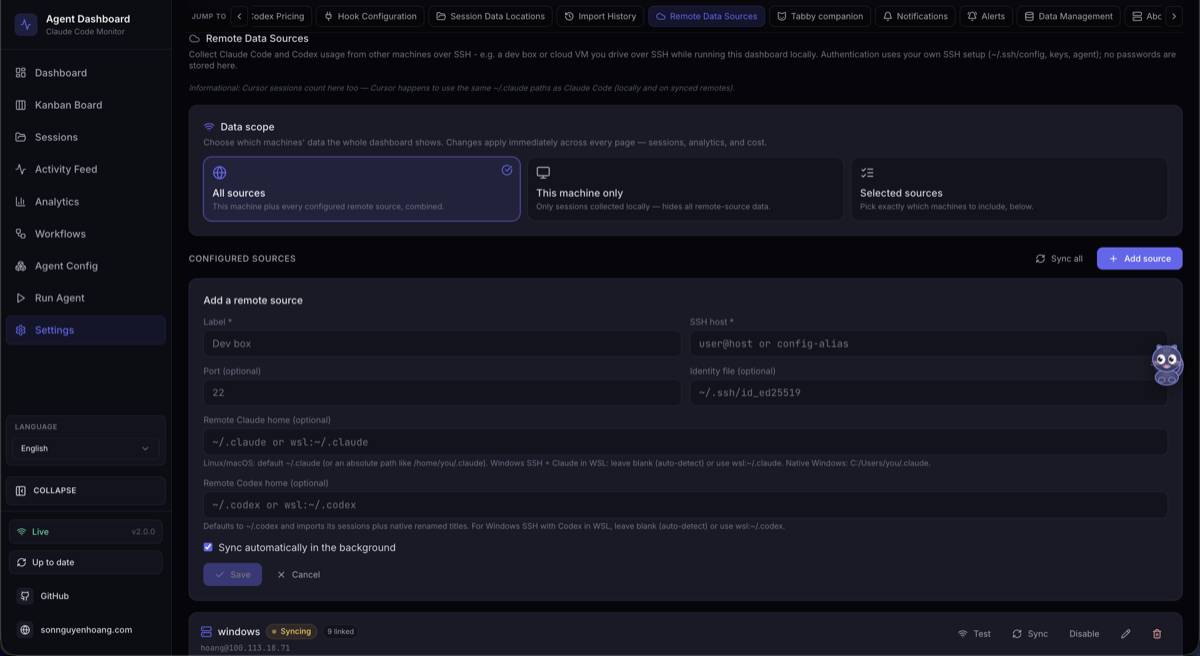Choose Selected sources data scope
Image resolution: width=1200 pixels, height=656 pixels.
pos(1009,189)
